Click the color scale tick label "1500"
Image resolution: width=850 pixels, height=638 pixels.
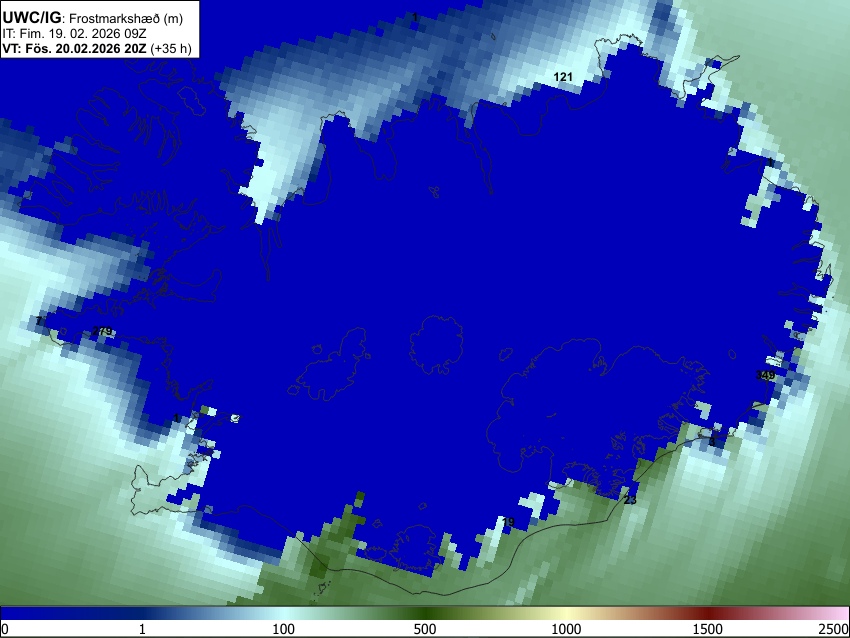pyautogui.click(x=708, y=629)
